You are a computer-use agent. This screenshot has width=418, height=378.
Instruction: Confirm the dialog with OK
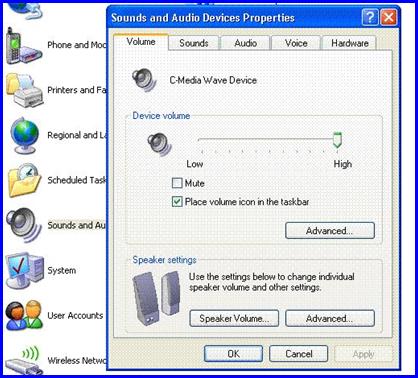point(233,354)
